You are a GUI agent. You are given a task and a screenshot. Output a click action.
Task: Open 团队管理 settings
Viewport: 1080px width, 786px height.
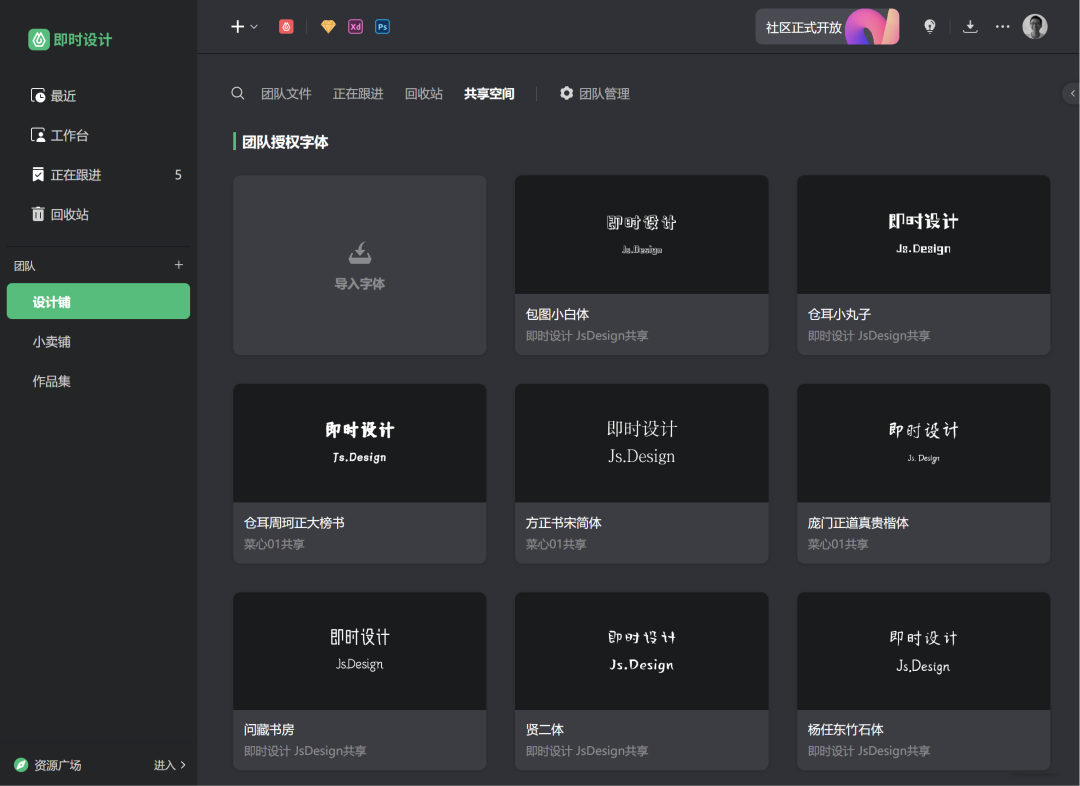pos(595,94)
